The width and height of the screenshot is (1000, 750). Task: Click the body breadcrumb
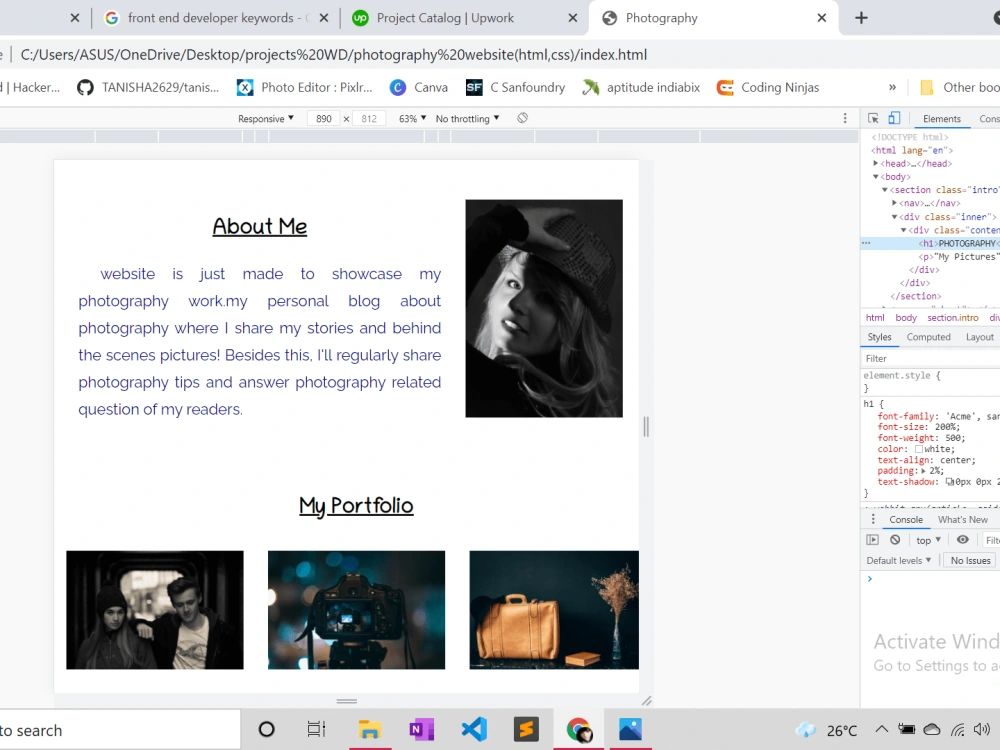click(906, 318)
